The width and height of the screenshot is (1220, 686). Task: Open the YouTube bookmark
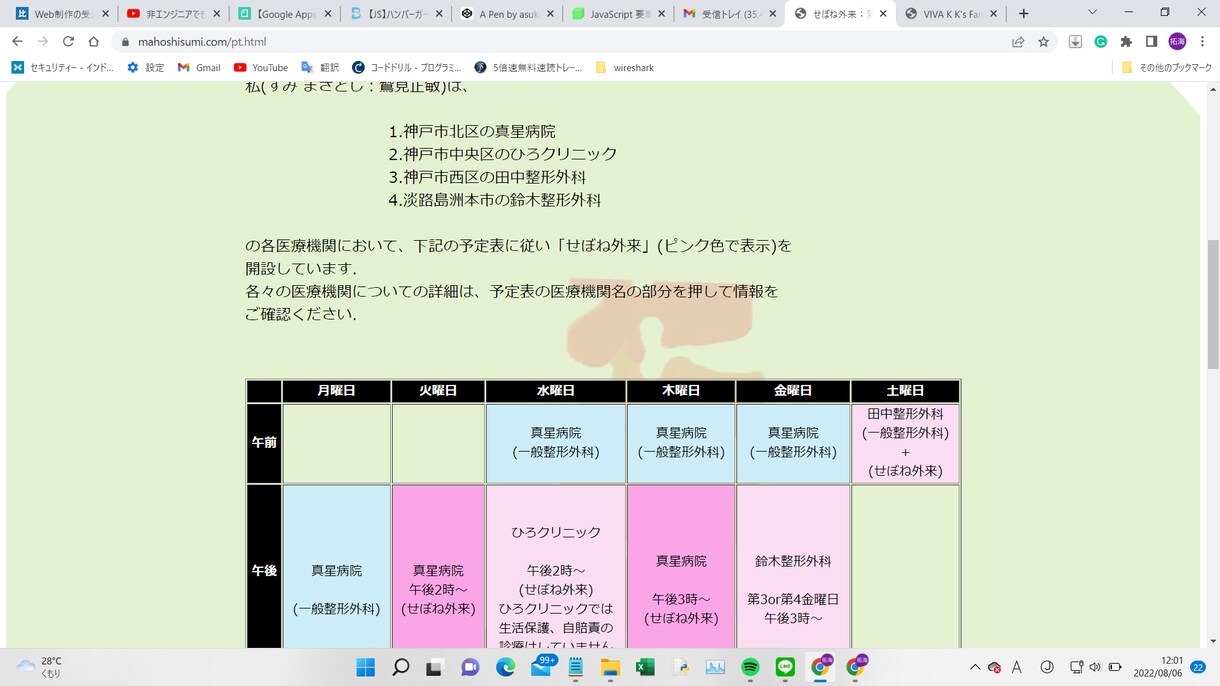coord(260,67)
